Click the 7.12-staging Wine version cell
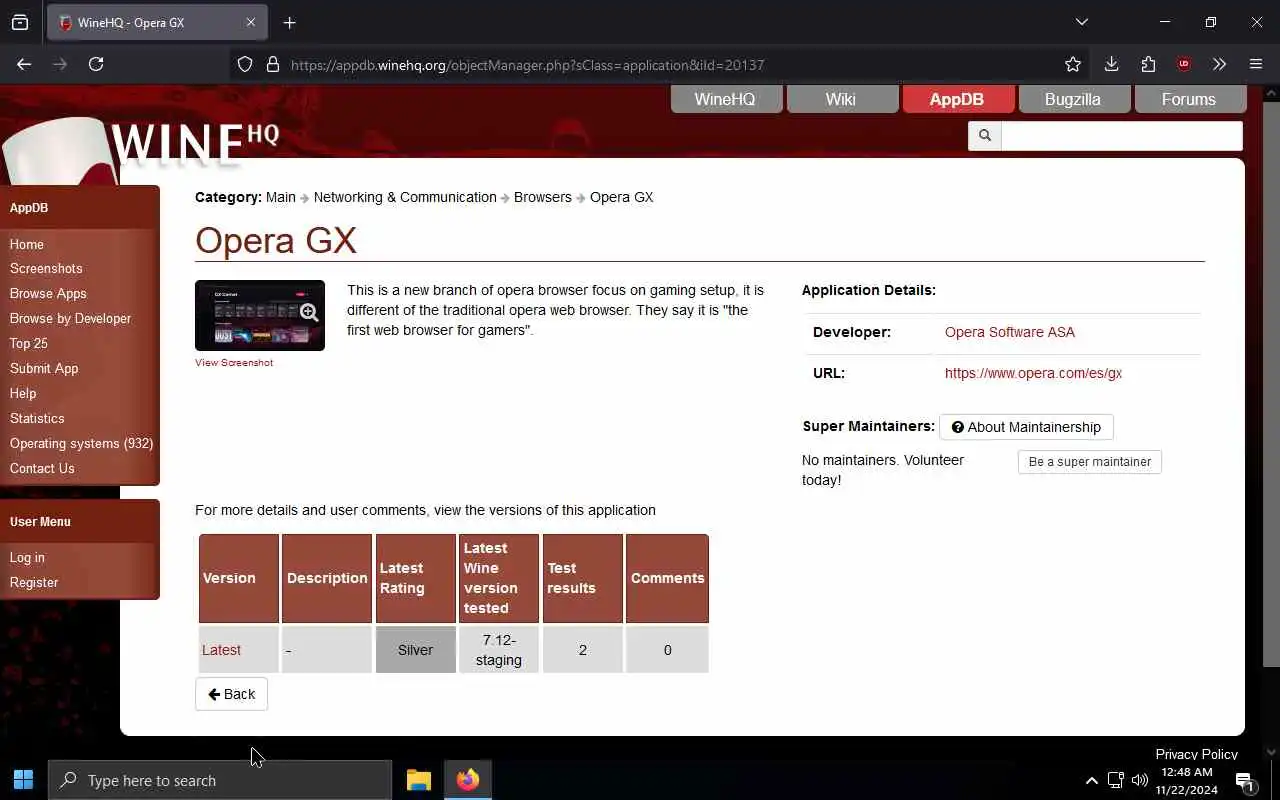Image resolution: width=1280 pixels, height=800 pixels. pos(499,650)
